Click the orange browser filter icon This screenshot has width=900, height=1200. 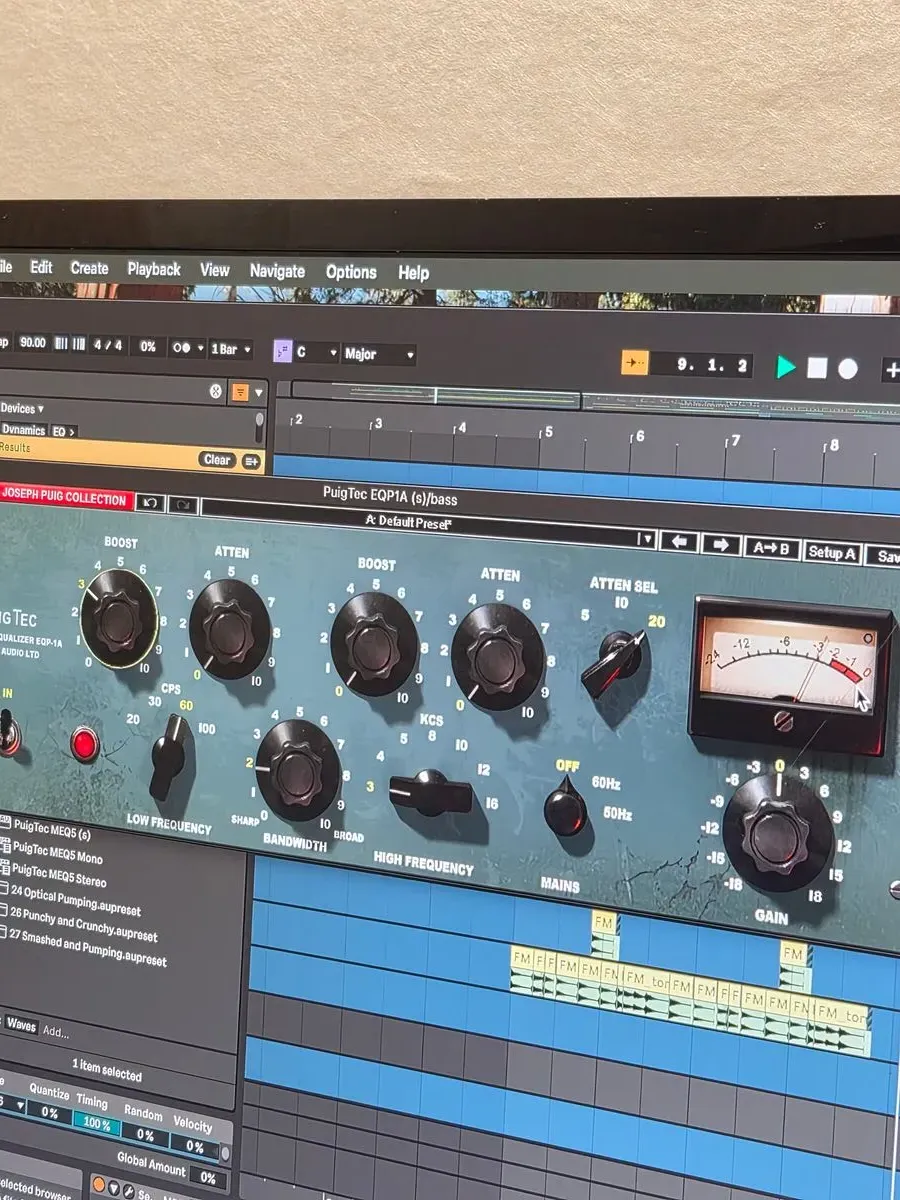tap(241, 392)
